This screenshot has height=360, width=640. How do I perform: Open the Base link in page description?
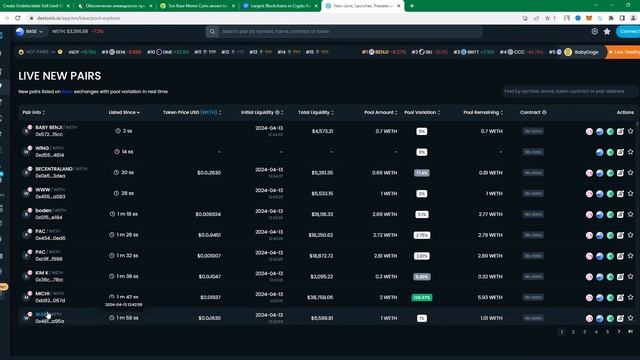coord(67,91)
